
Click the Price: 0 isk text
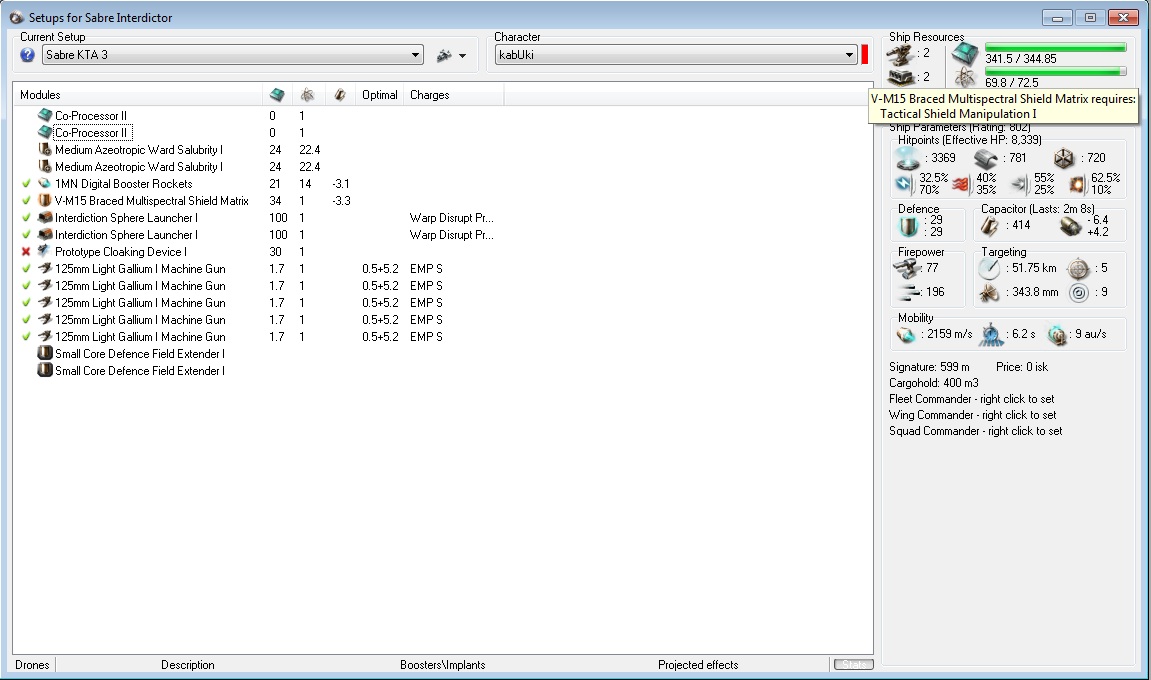tap(1022, 366)
